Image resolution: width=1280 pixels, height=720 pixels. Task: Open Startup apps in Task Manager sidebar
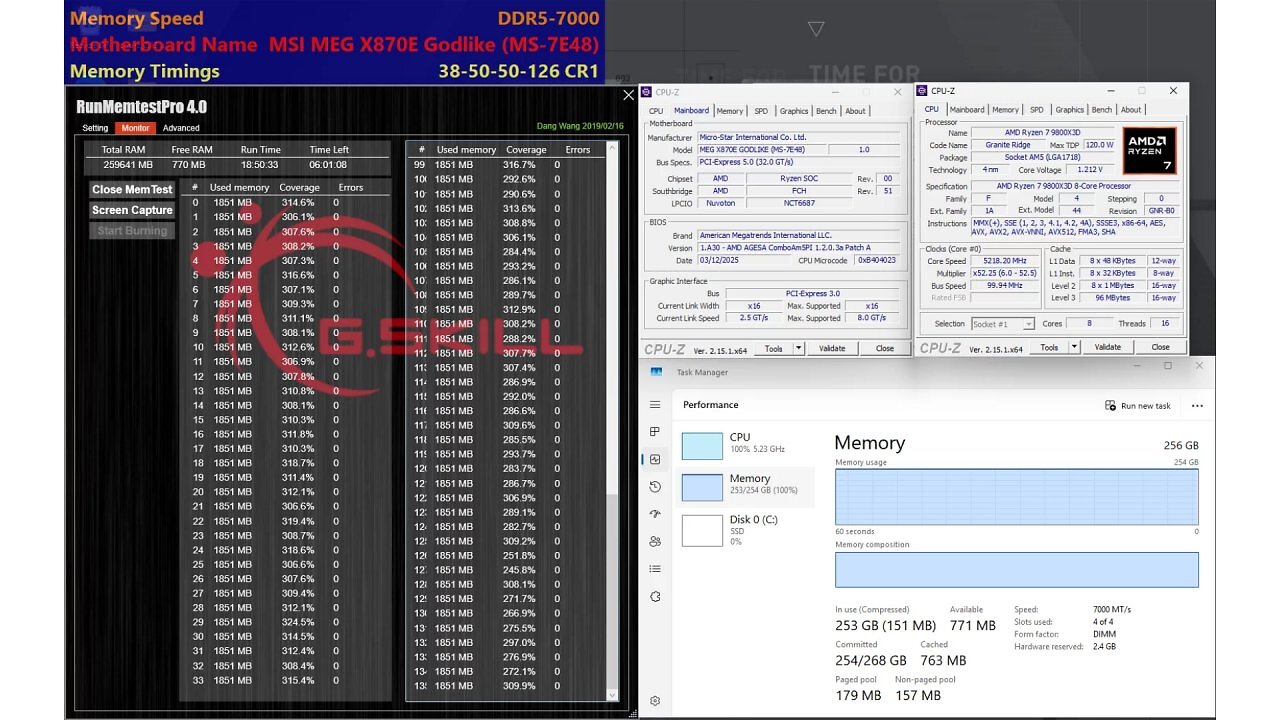tap(655, 514)
